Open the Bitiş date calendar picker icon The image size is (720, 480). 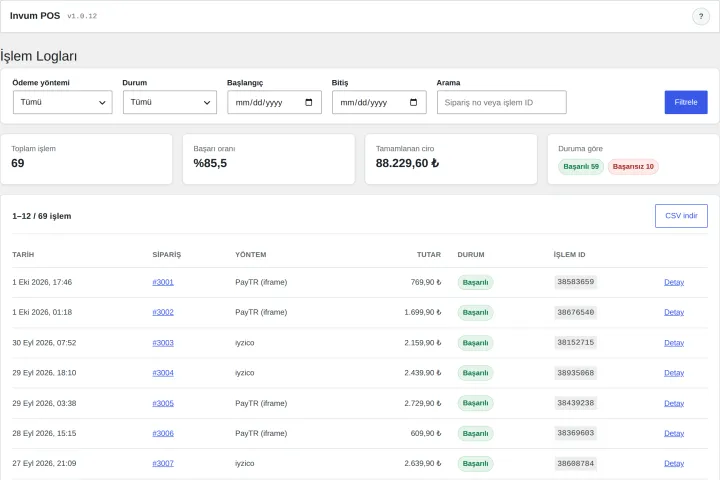coord(413,102)
